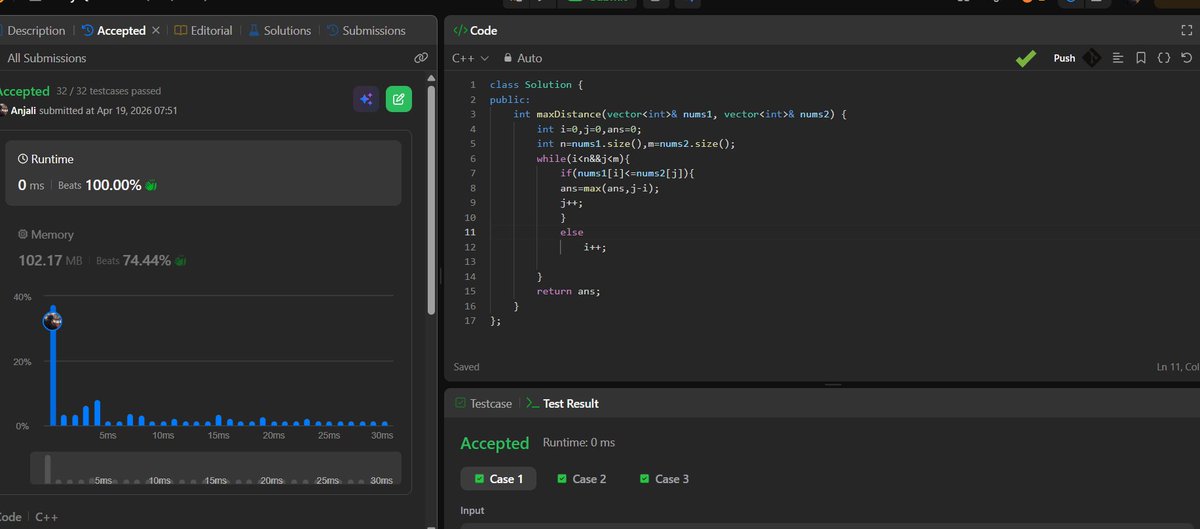Switch to the Testcase tab
The height and width of the screenshot is (529, 1200).
click(483, 403)
